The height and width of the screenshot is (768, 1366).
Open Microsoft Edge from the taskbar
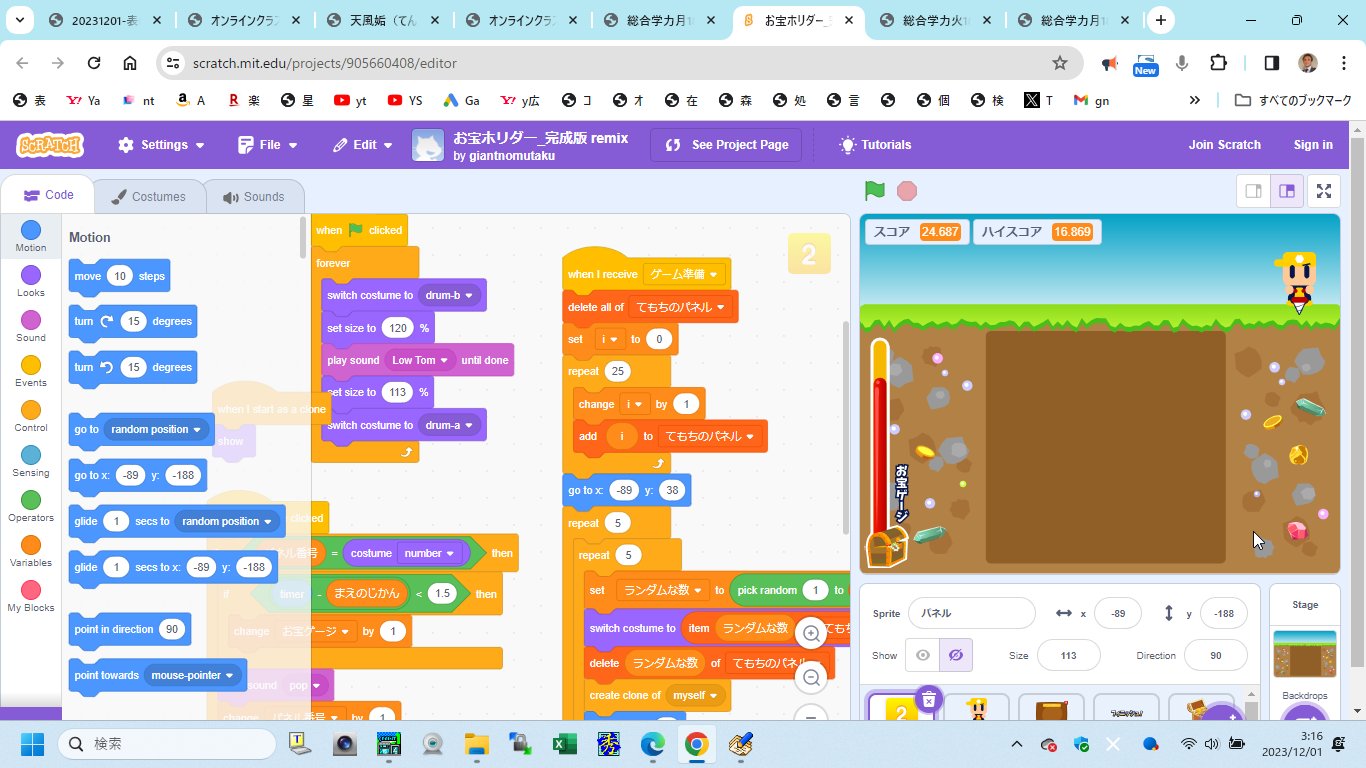(652, 744)
